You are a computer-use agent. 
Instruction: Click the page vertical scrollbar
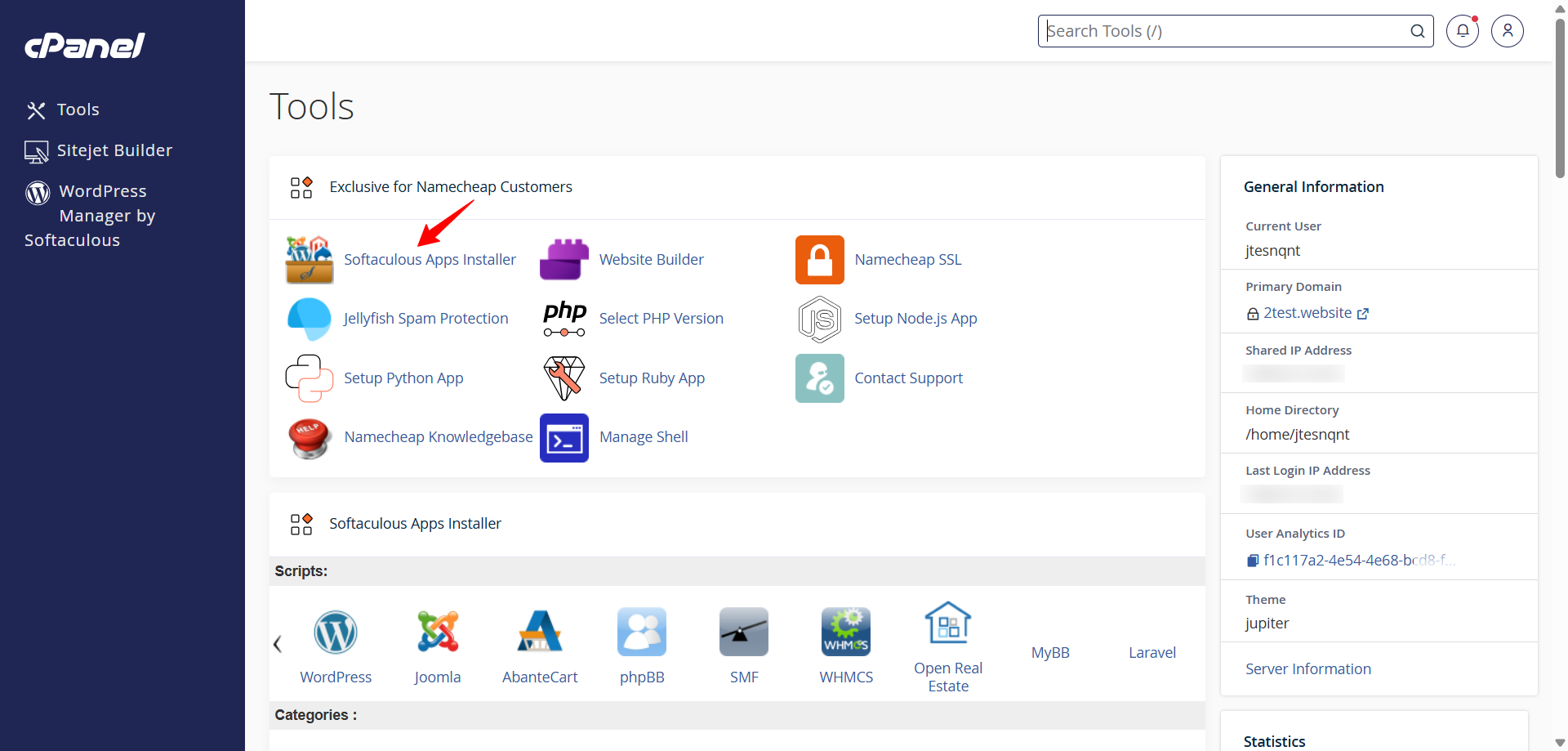point(1560,98)
